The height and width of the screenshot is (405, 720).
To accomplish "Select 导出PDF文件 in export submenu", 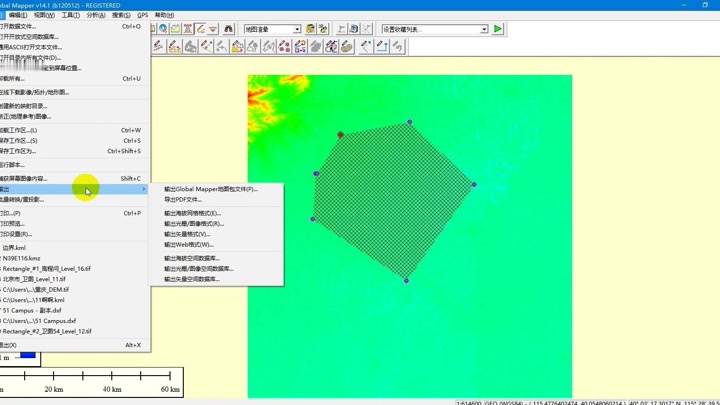I will coord(216,199).
